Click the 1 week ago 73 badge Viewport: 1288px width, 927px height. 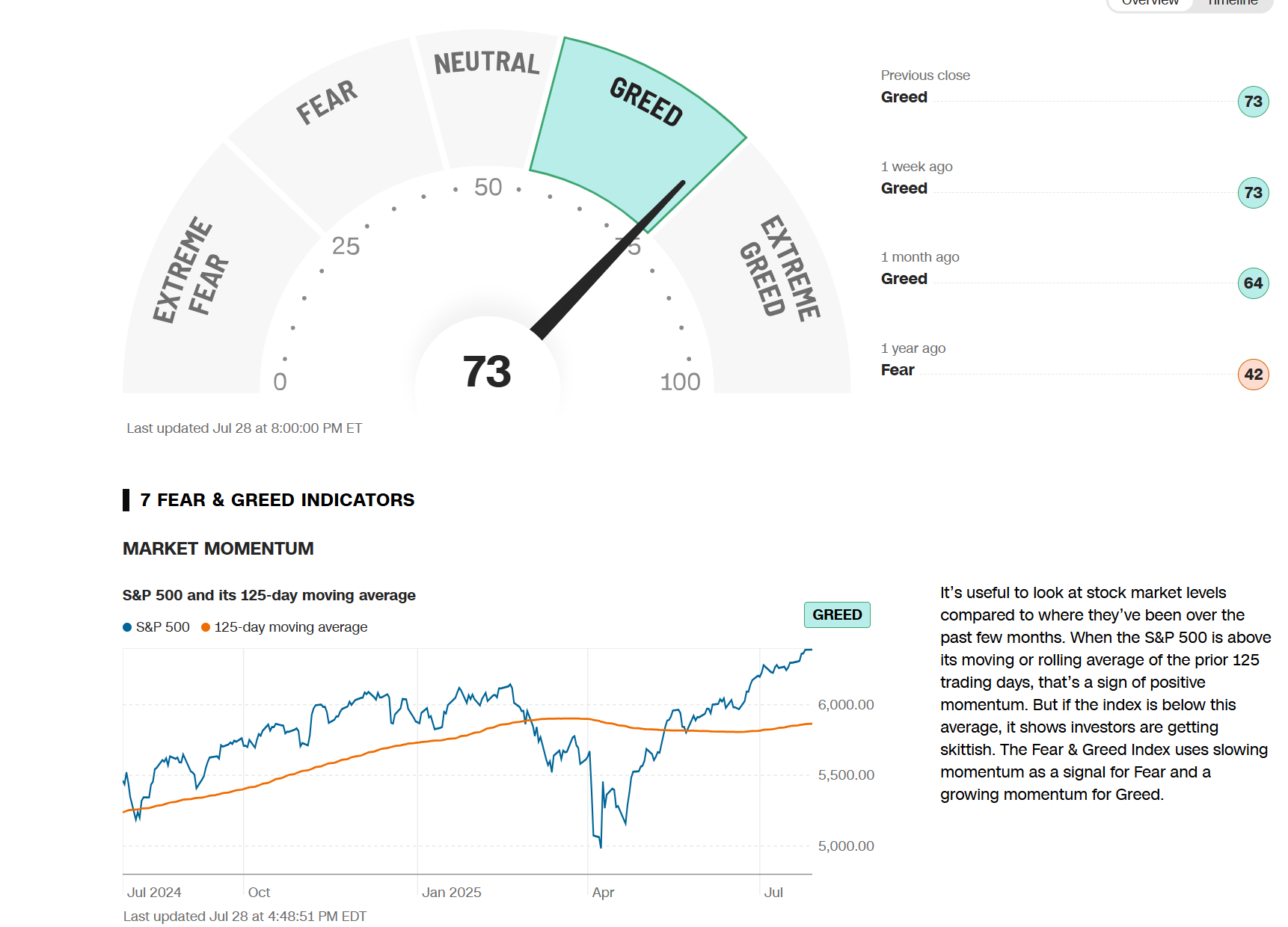(x=1253, y=193)
